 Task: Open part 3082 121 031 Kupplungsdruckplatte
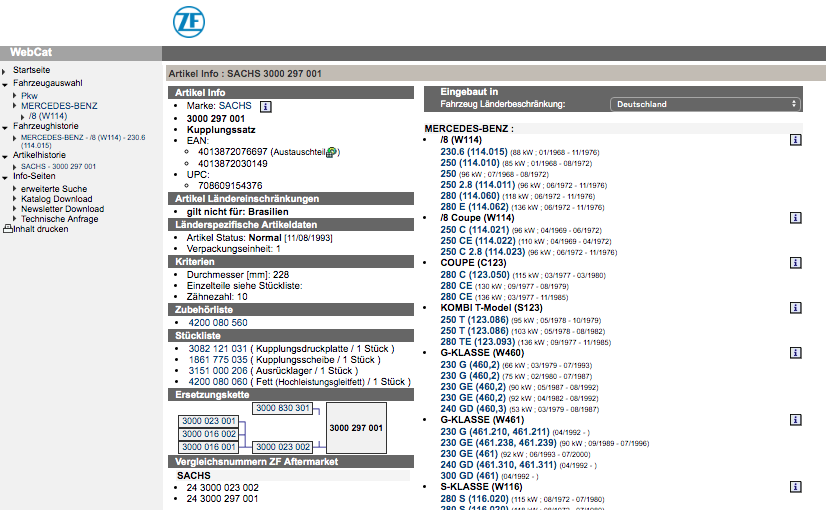coord(218,349)
